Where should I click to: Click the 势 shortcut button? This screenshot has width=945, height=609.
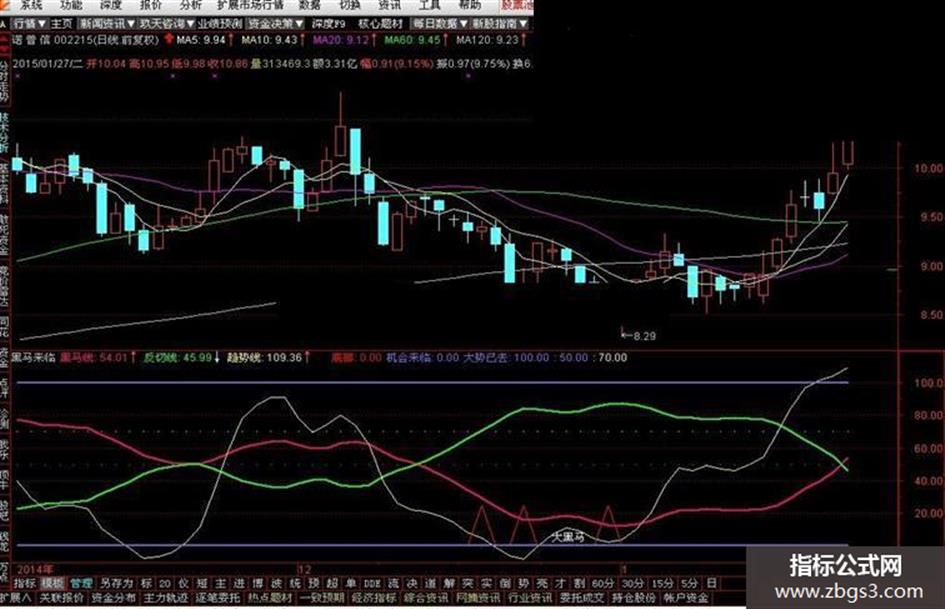click(x=524, y=583)
